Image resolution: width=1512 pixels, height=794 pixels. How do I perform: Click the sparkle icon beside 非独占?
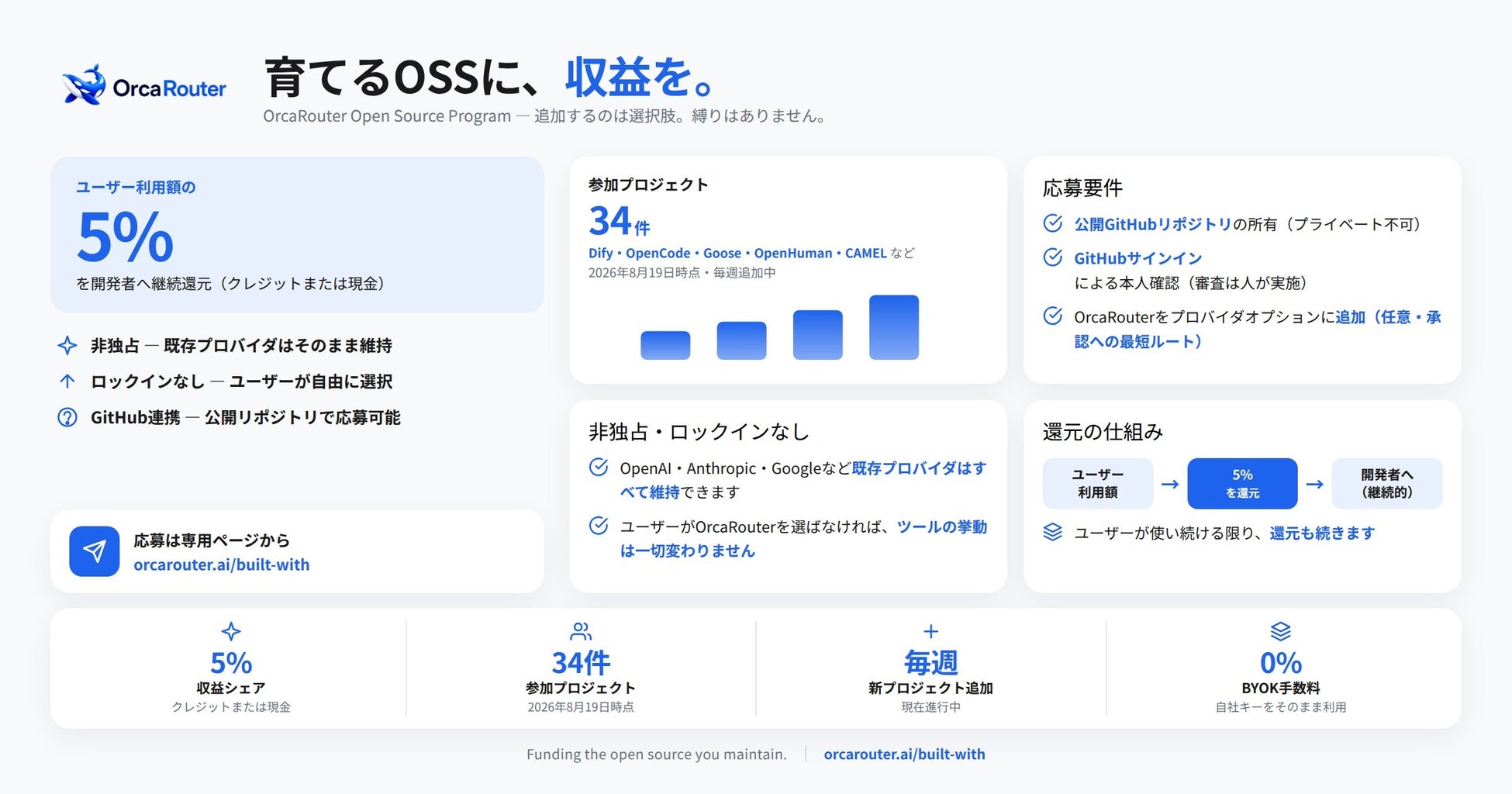click(67, 345)
